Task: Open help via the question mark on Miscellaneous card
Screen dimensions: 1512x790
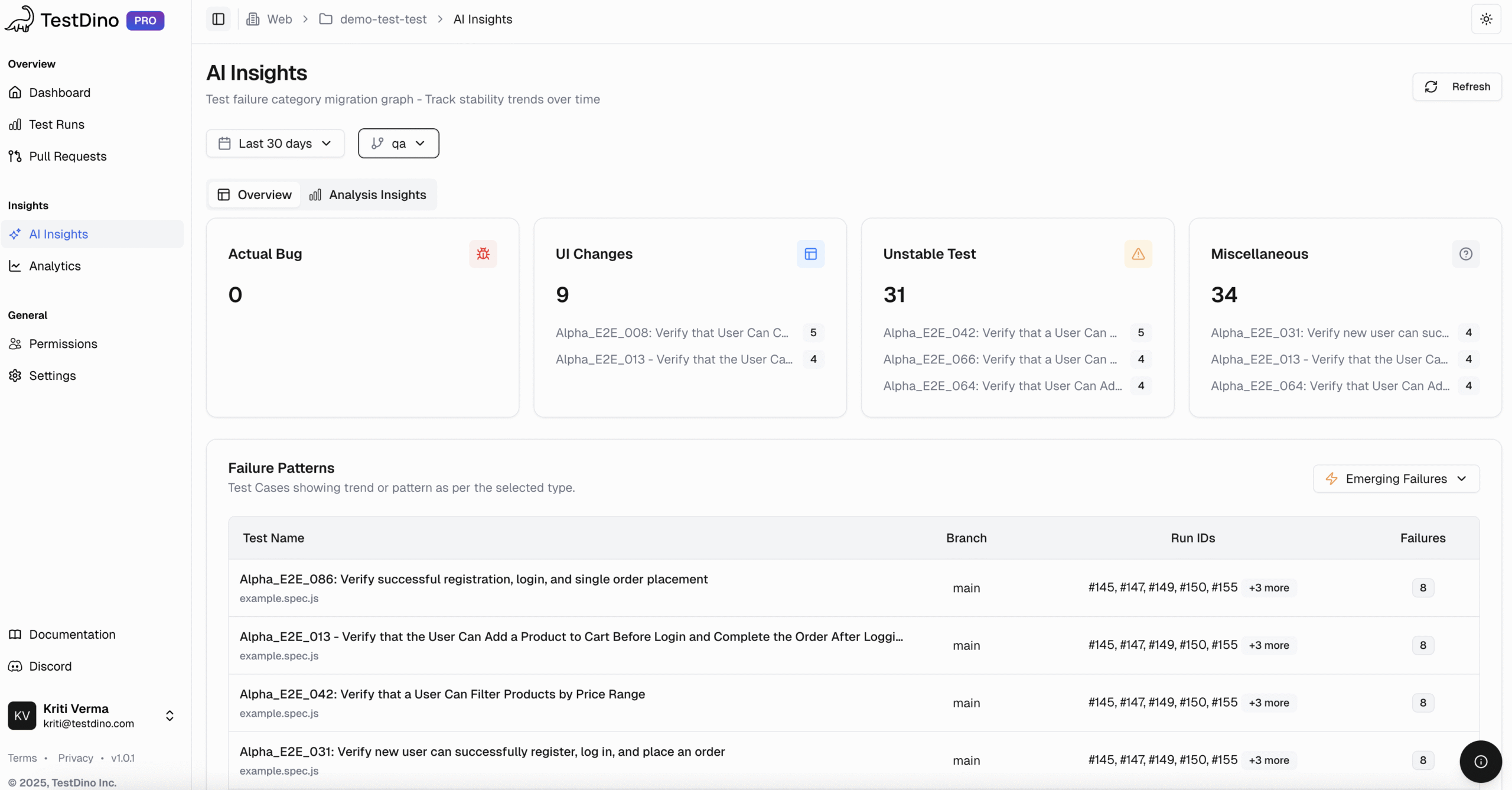Action: coord(1466,253)
